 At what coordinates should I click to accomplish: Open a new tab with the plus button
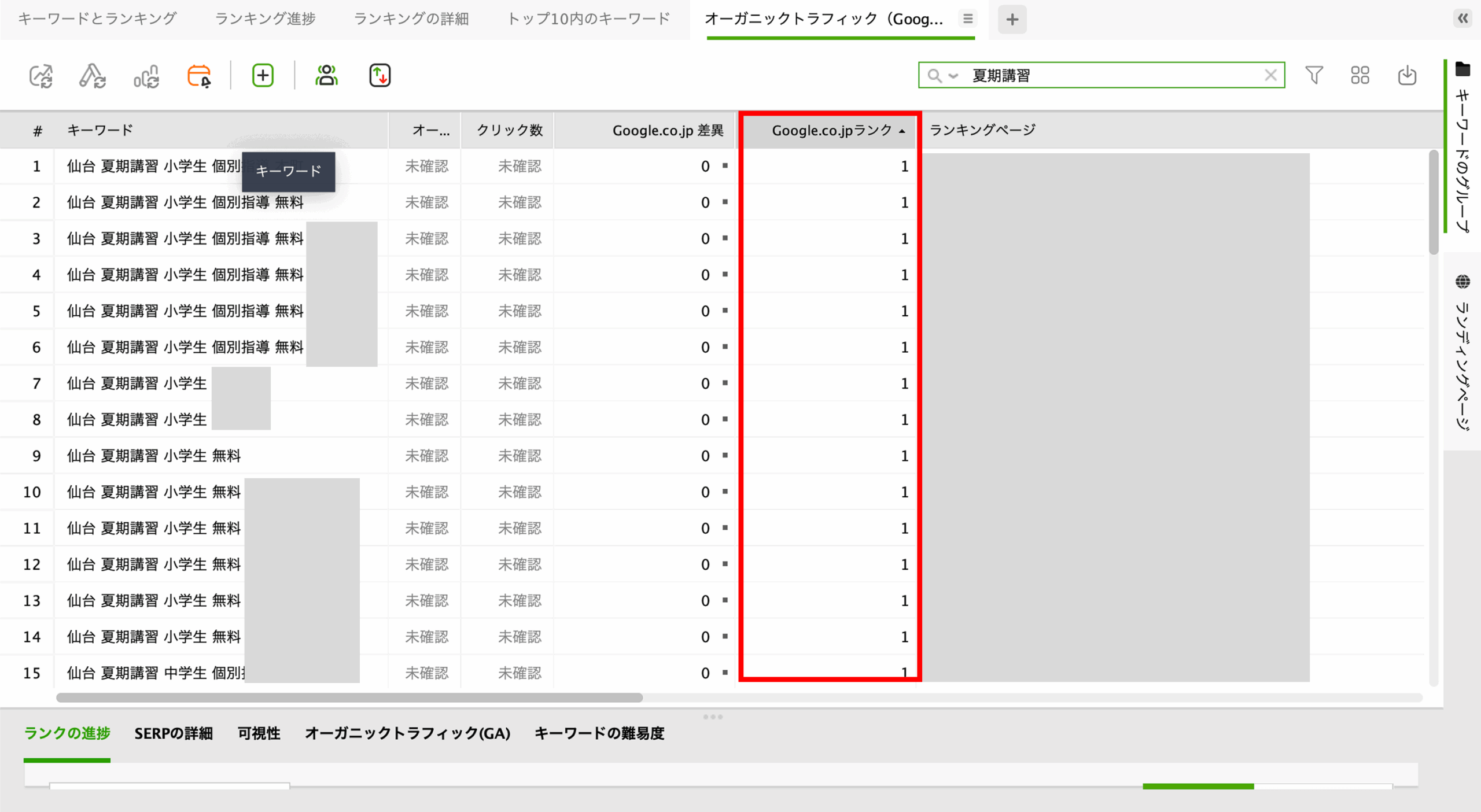[1012, 19]
